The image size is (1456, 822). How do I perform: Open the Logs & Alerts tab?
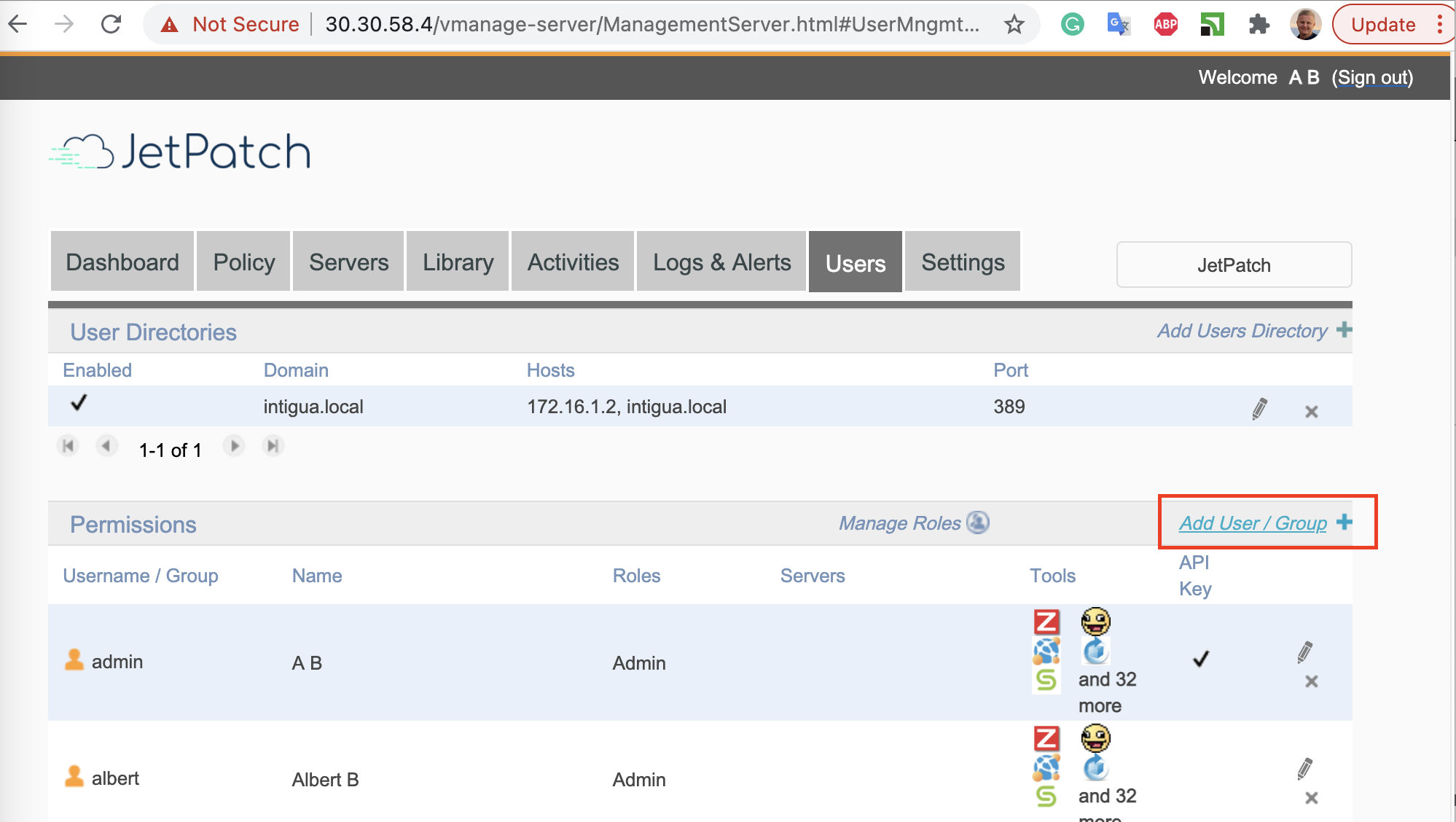point(721,262)
